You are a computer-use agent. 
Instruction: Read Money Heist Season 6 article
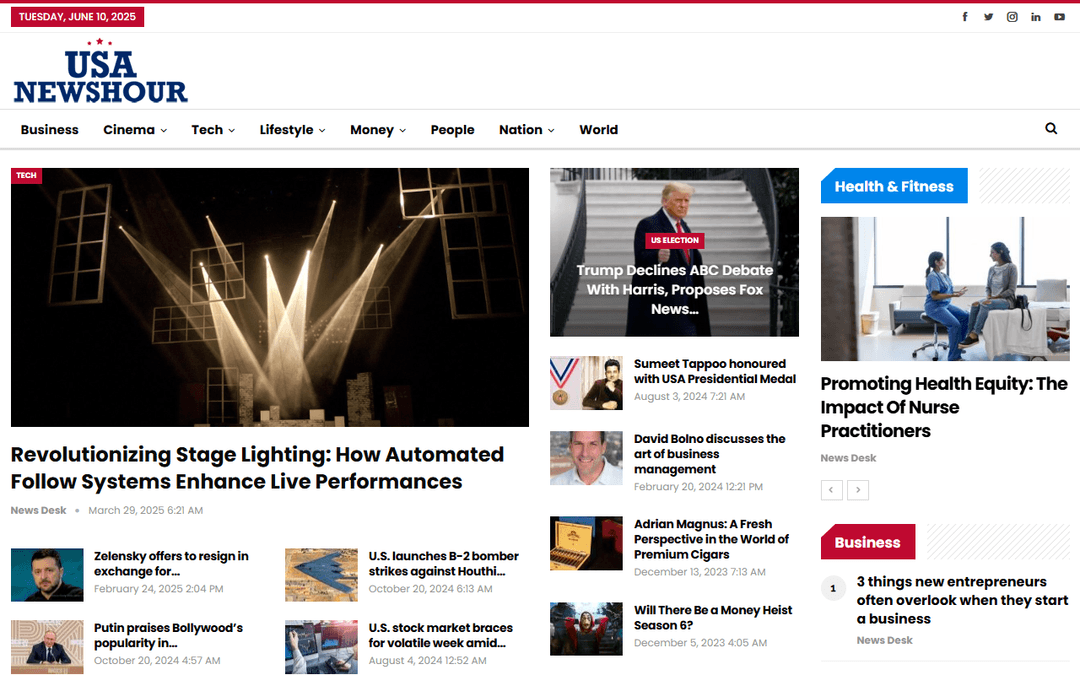tap(713, 618)
